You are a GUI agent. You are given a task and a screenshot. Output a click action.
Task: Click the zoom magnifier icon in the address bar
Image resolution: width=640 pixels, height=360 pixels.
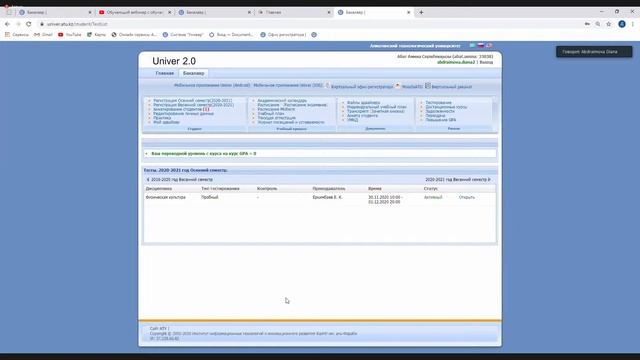(598, 24)
